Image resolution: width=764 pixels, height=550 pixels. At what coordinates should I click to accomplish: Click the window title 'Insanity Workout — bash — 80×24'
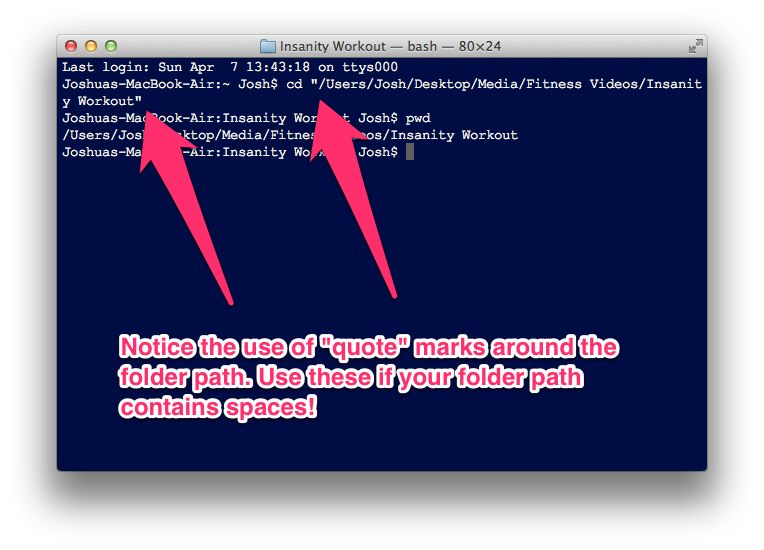tap(390, 46)
